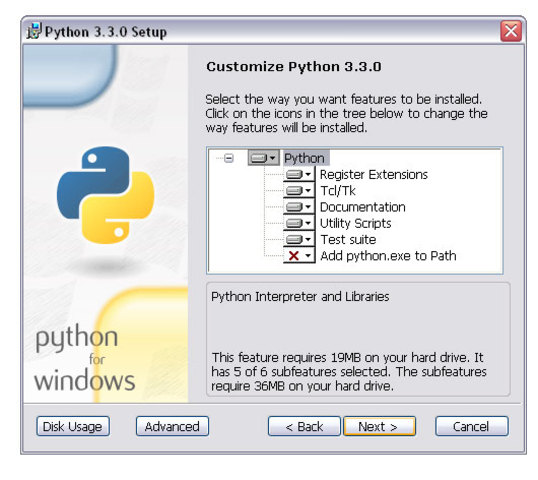Image resolution: width=538 pixels, height=480 pixels.
Task: Click the Disk Usage button
Action: [73, 426]
